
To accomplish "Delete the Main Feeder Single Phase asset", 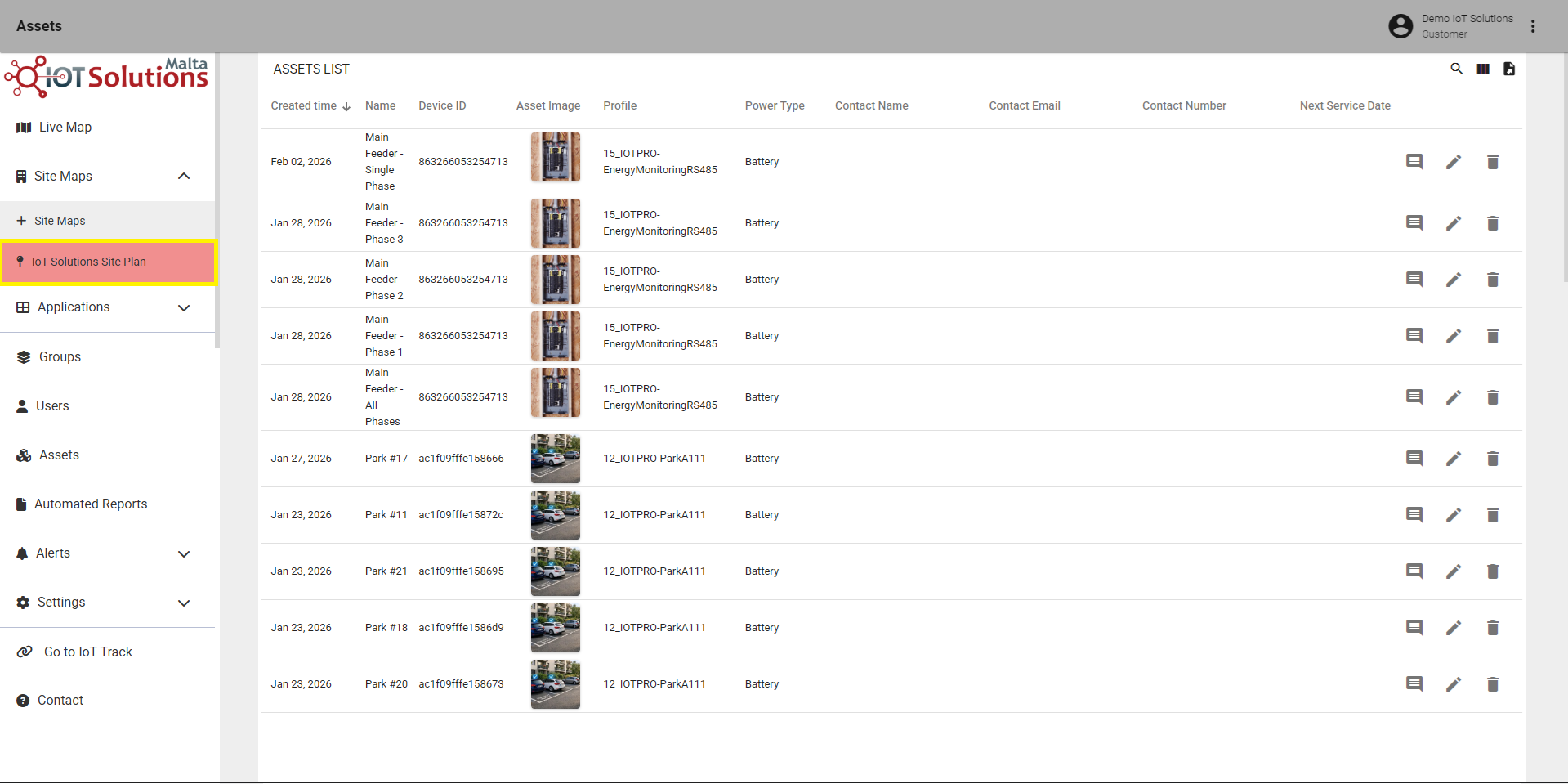I will [1493, 162].
